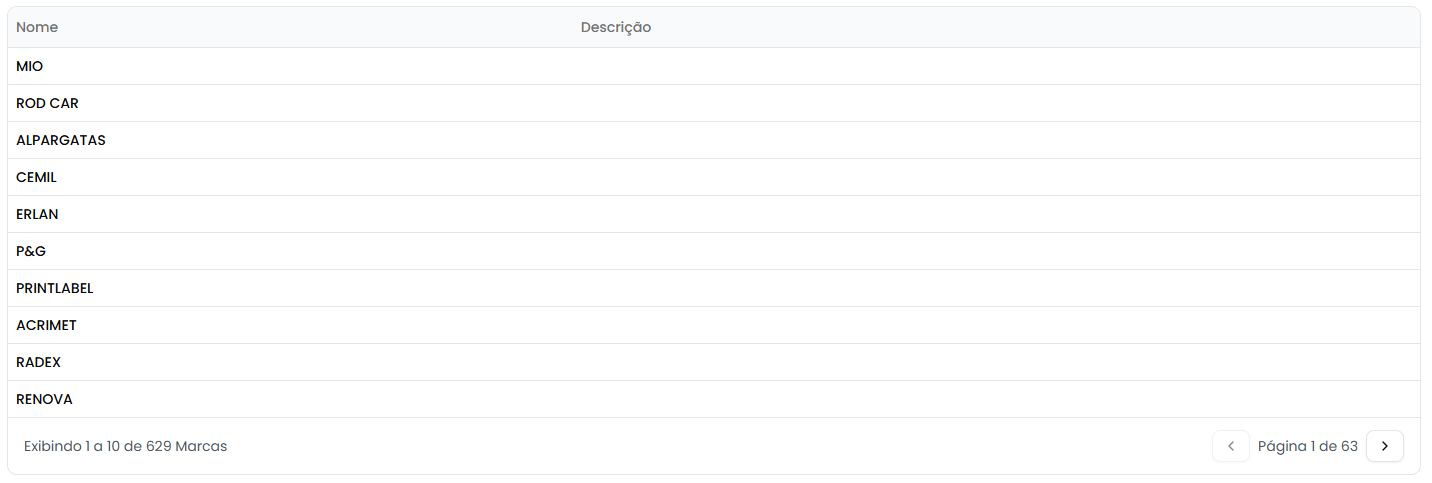Open the ALPARGATAS brand entry

pos(61,140)
